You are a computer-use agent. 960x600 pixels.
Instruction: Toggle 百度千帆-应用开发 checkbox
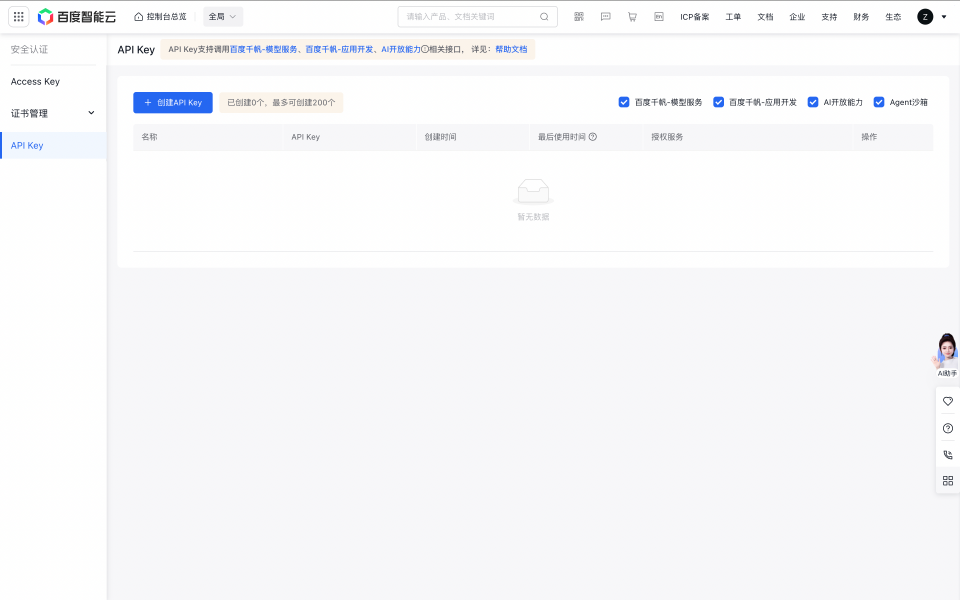point(718,102)
